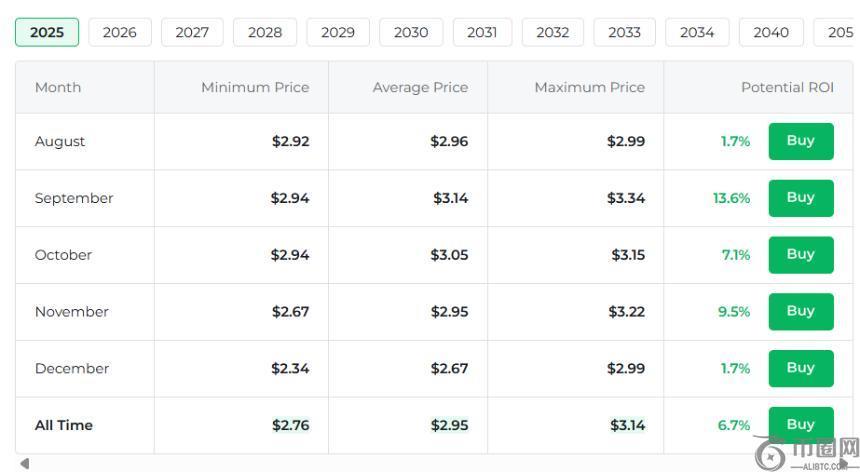
Task: Switch to the 2034 tab
Action: click(697, 32)
